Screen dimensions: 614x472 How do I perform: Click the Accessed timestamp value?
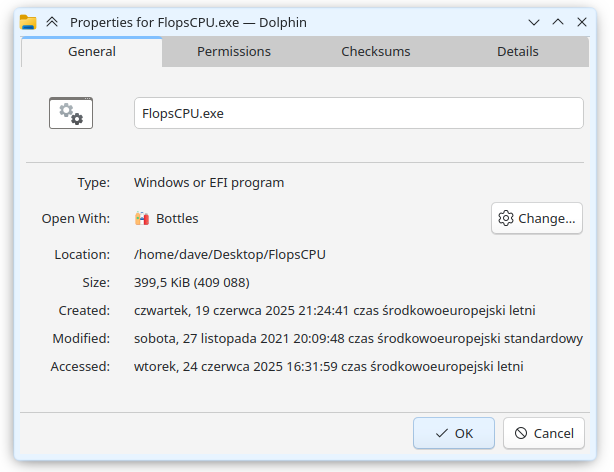pyautogui.click(x=329, y=366)
